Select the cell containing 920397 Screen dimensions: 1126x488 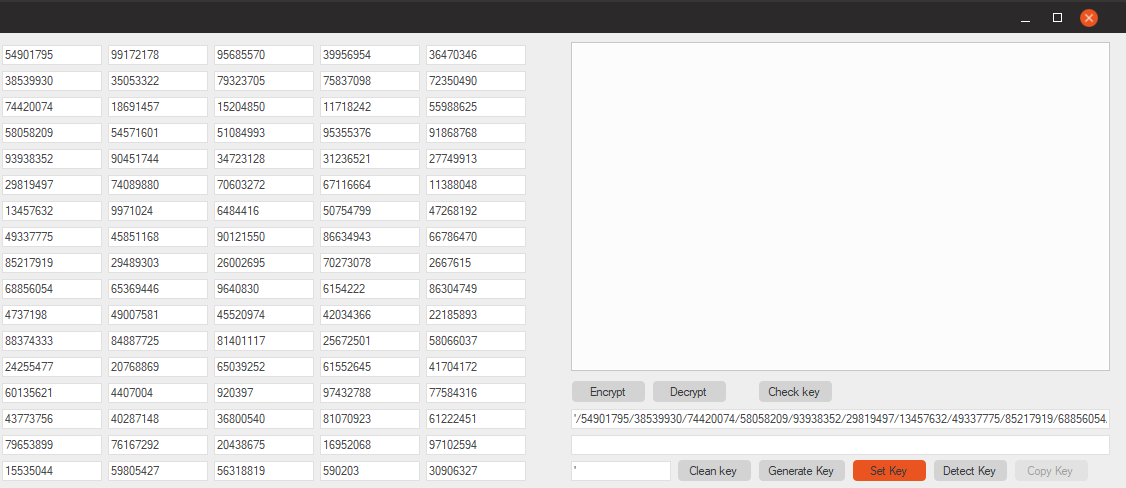(264, 393)
